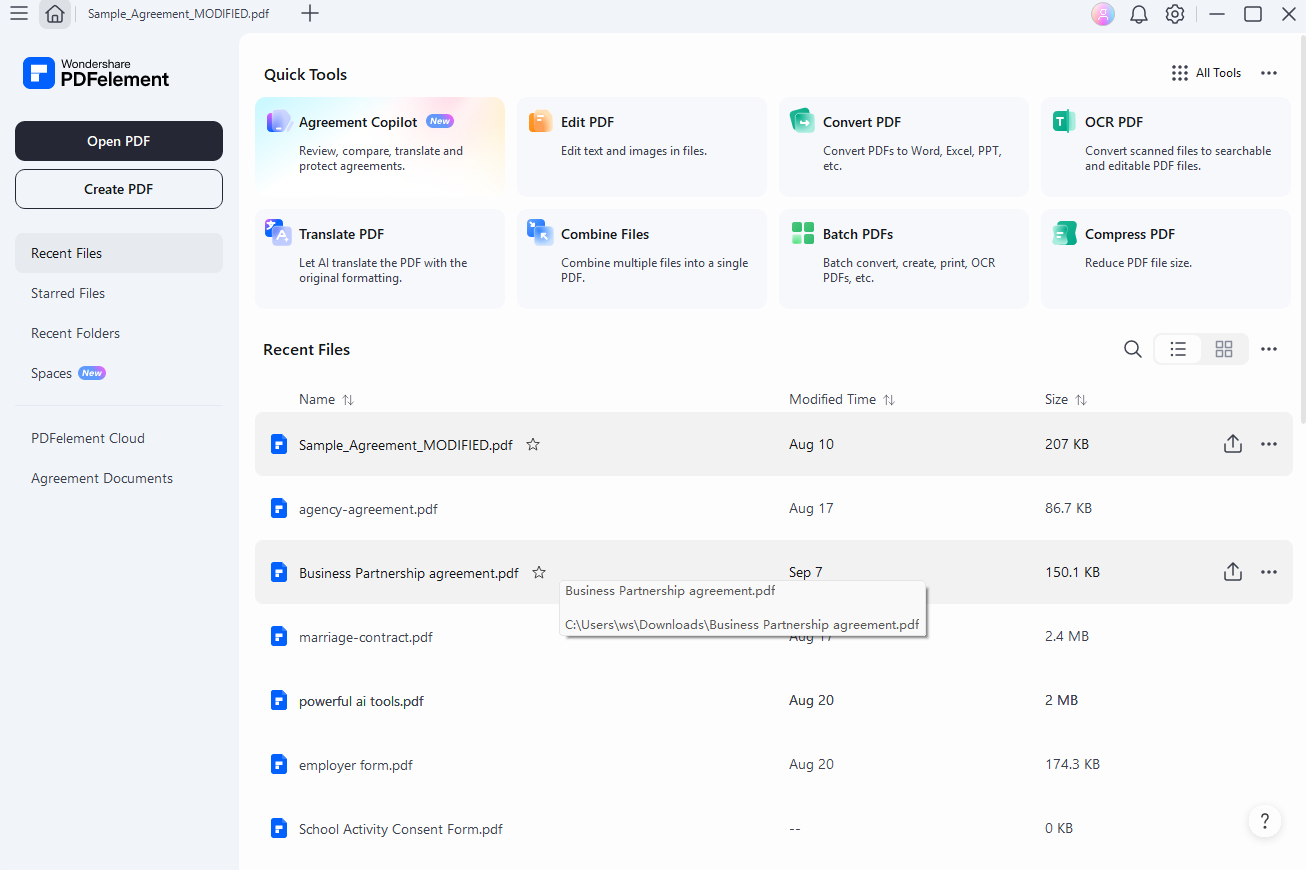Click the School Activity Consent Form file icon
The image size is (1306, 870).
point(280,828)
